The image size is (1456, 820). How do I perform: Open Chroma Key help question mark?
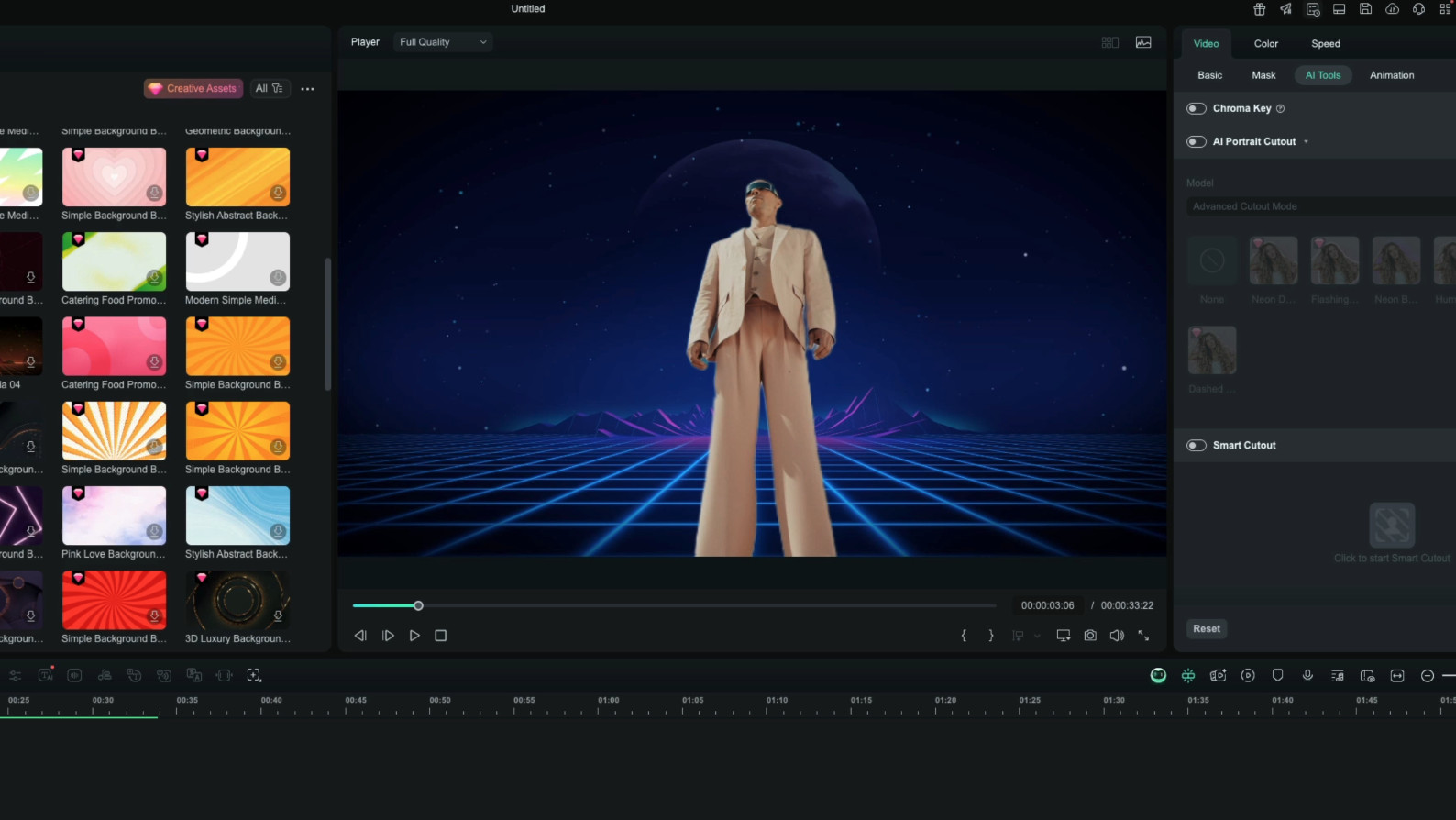[1280, 108]
